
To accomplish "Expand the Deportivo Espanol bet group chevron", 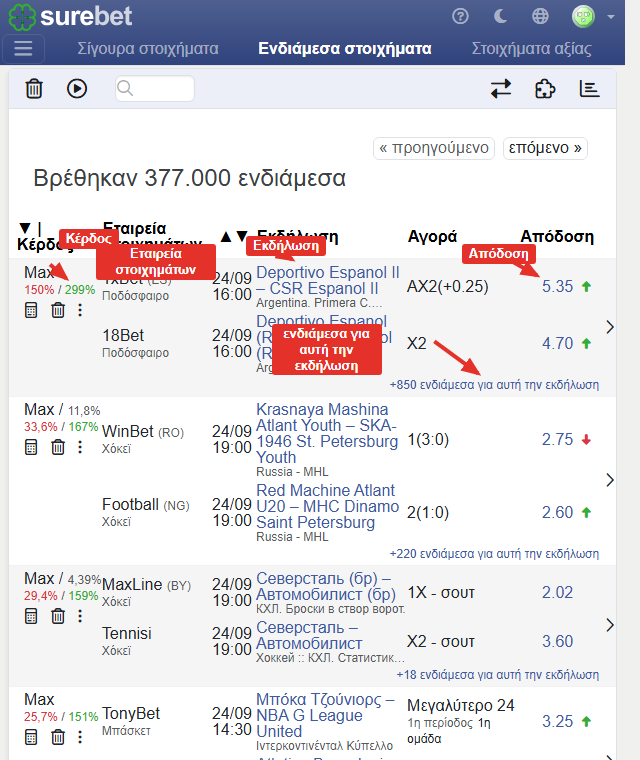I will [x=610, y=327].
